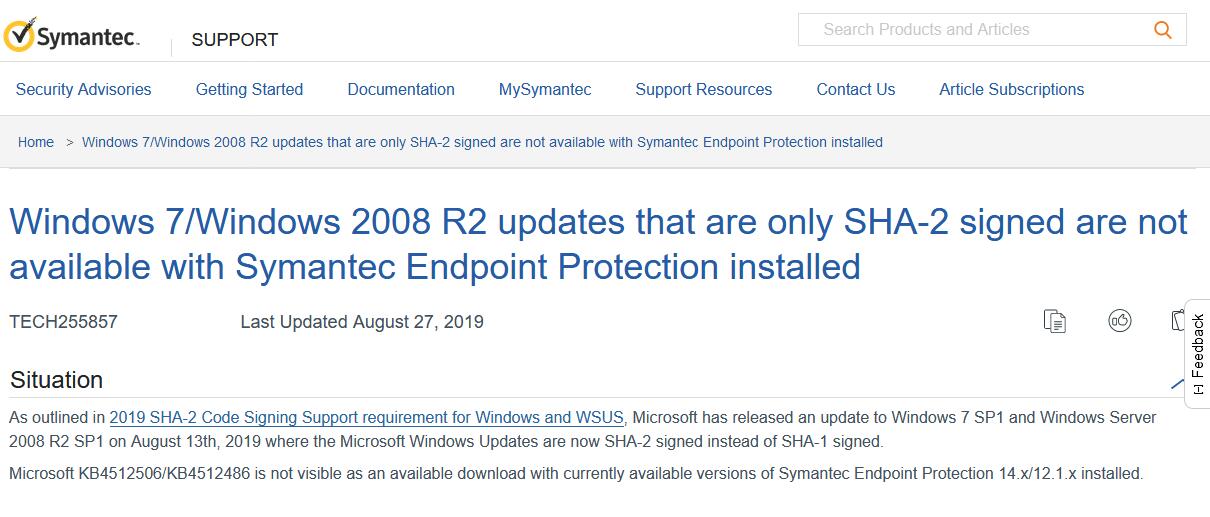Open the Security Advisories menu
Screen dimensions: 1210x517
tap(83, 89)
